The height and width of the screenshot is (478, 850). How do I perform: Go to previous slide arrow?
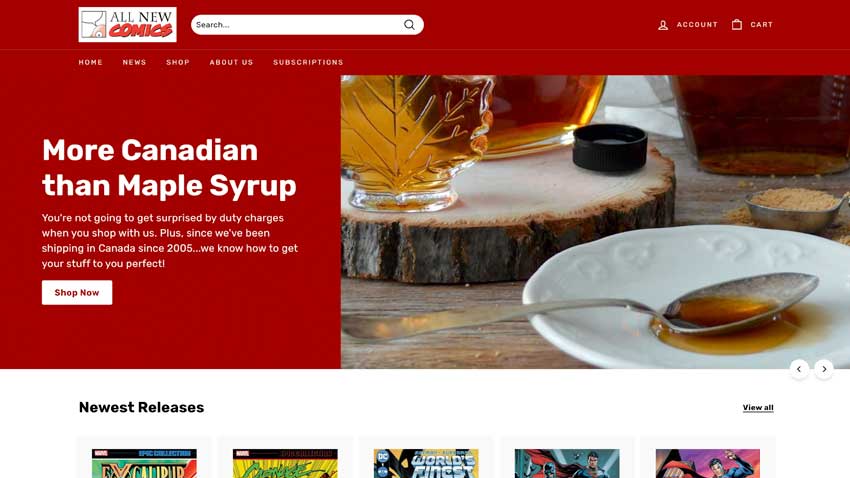pos(799,369)
